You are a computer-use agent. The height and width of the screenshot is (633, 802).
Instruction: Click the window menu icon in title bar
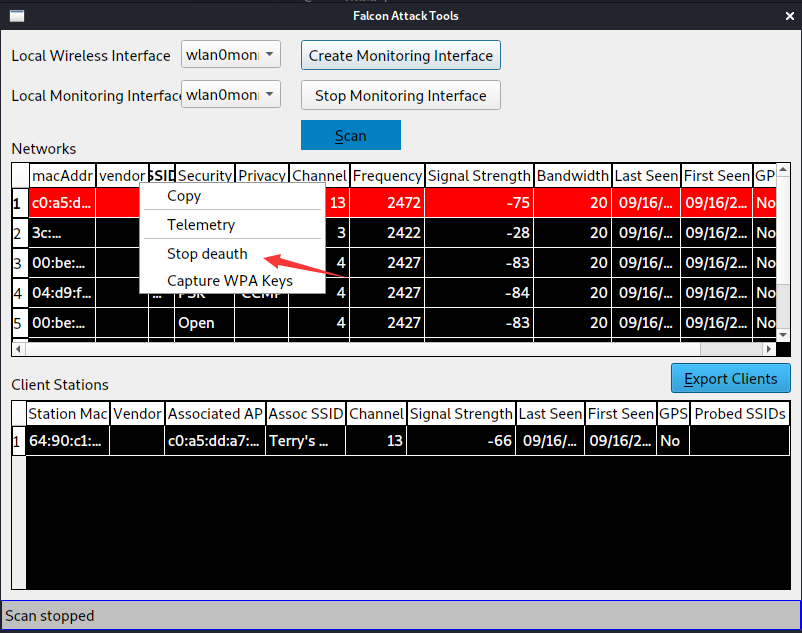point(17,16)
